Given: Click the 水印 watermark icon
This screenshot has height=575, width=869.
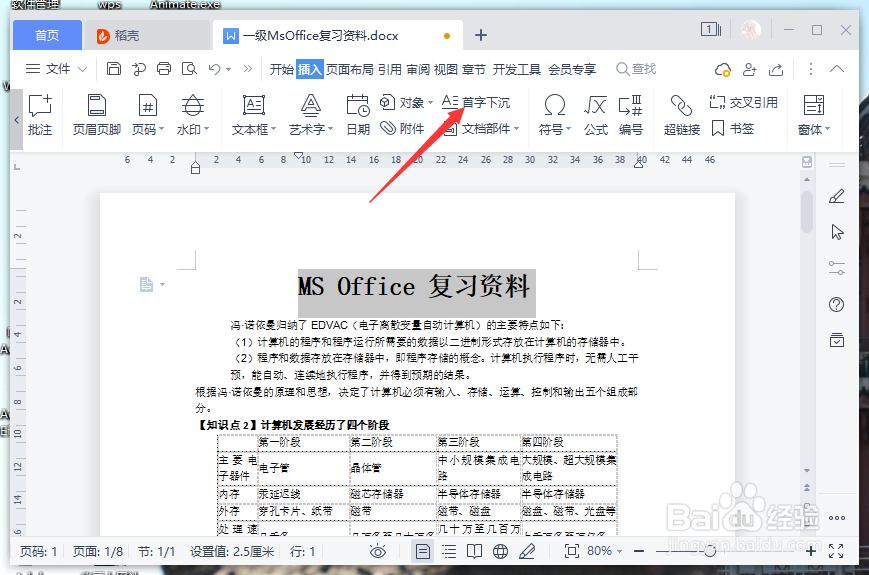Looking at the screenshot, I should [192, 105].
